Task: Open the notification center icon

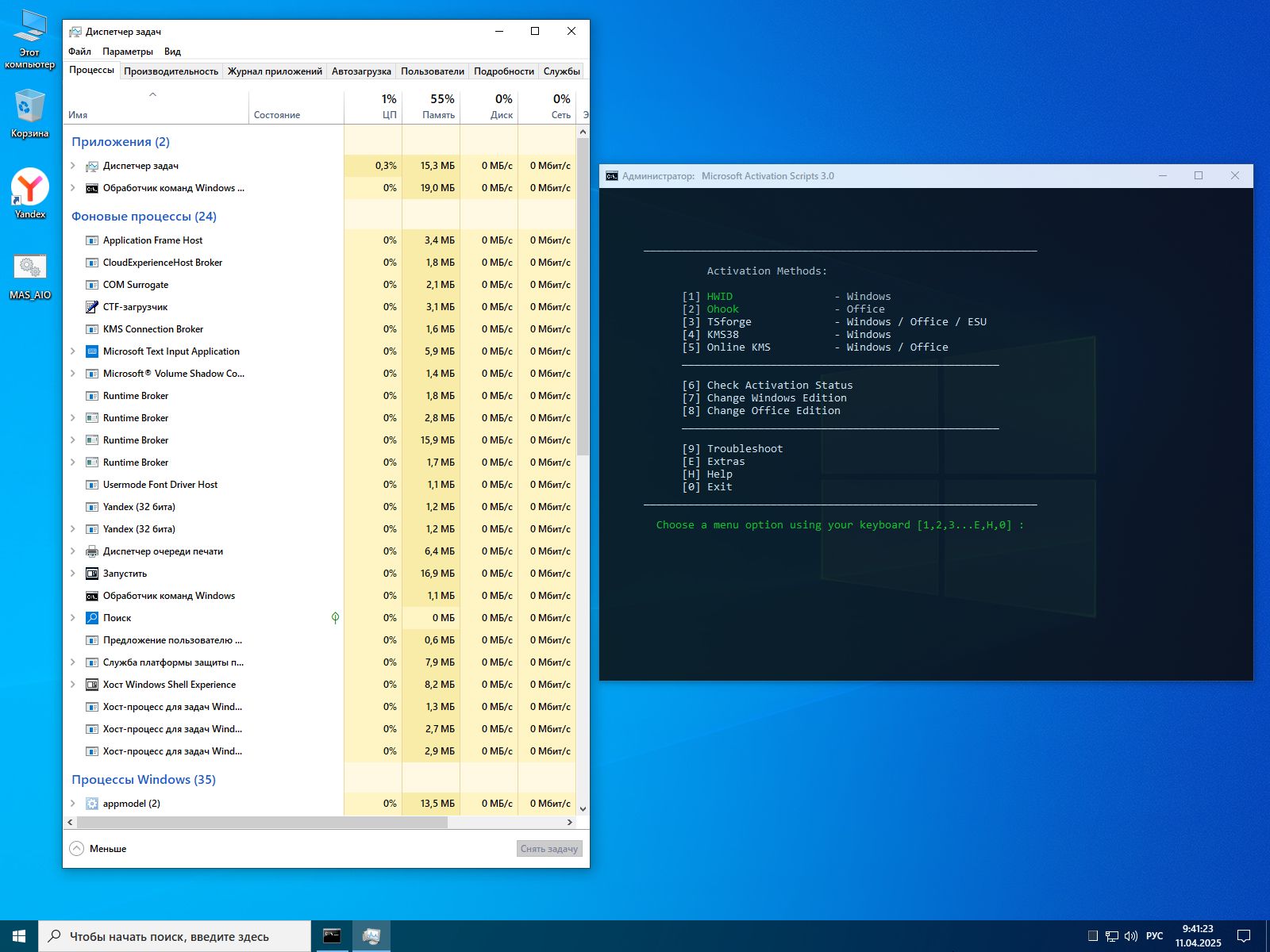Action: pos(1244,936)
